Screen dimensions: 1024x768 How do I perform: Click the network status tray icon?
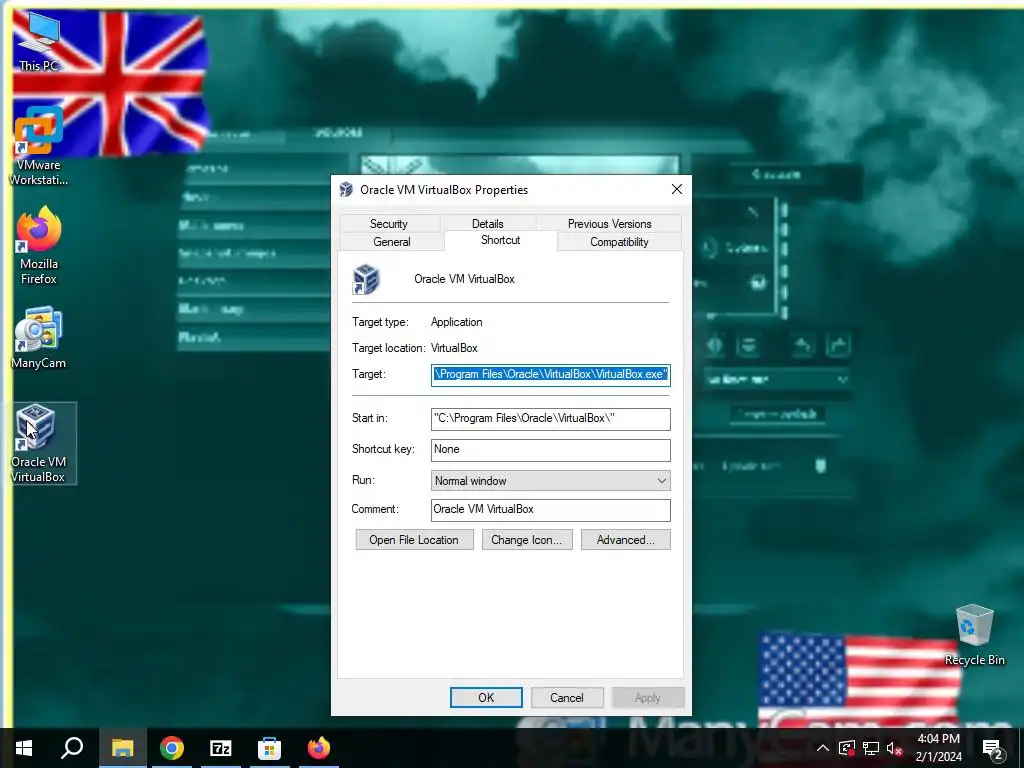871,748
